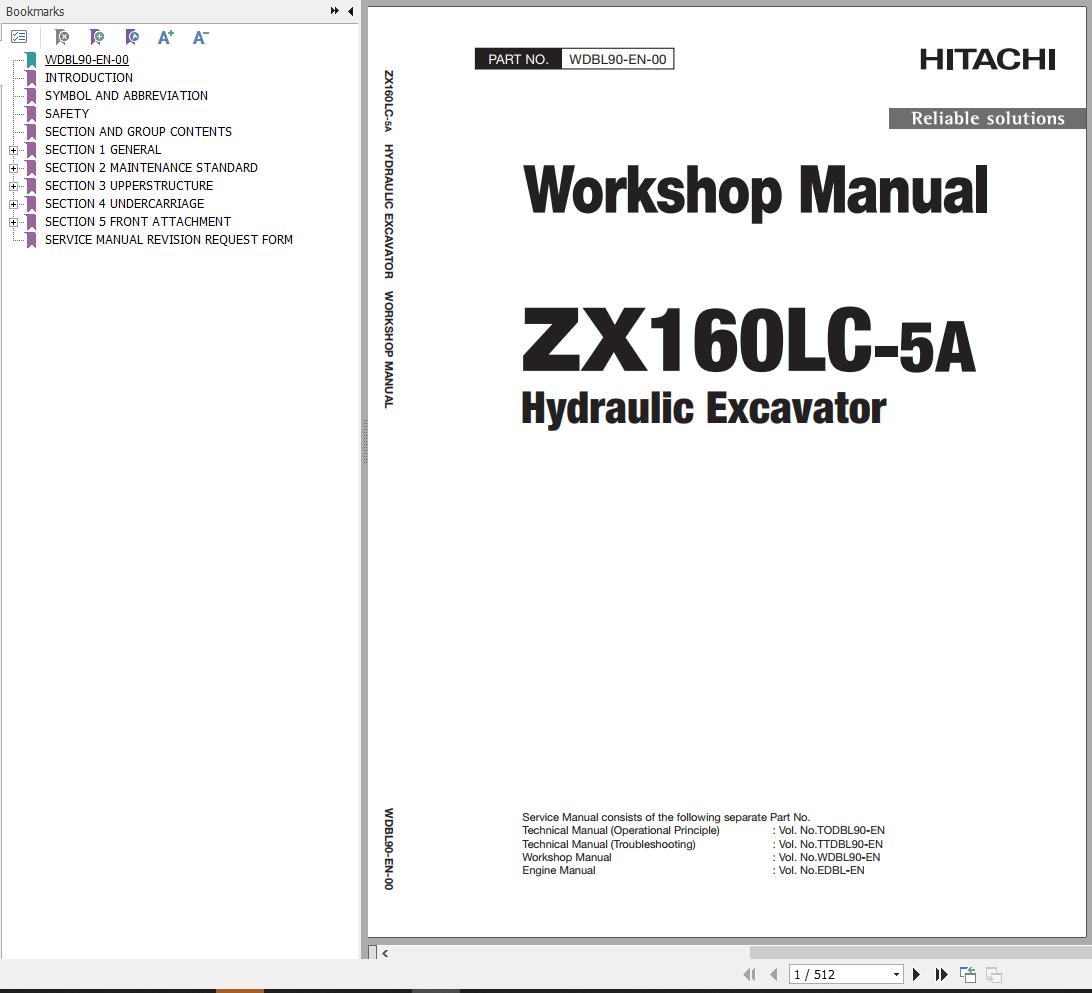Select SECTION 1 GENERAL bookmark
Screen dimensions: 1092x993
click(103, 150)
